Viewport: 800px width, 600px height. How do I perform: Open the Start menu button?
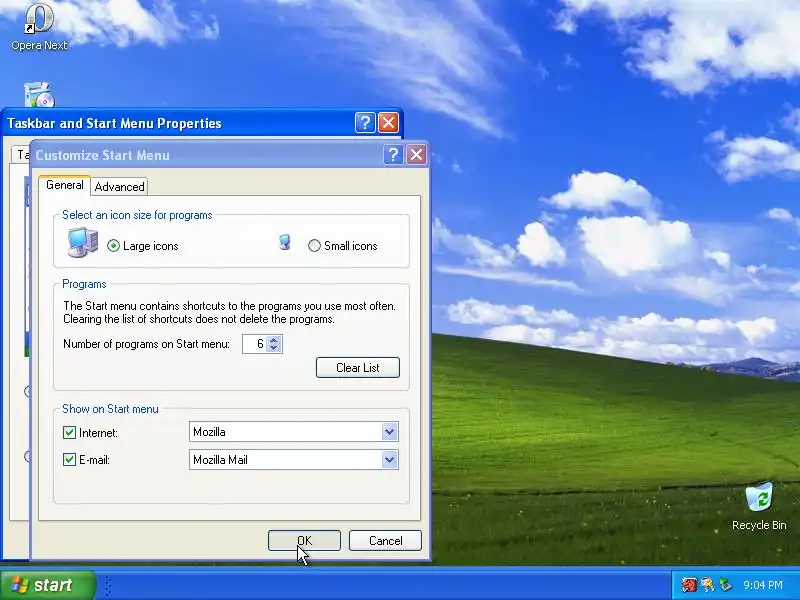click(48, 585)
